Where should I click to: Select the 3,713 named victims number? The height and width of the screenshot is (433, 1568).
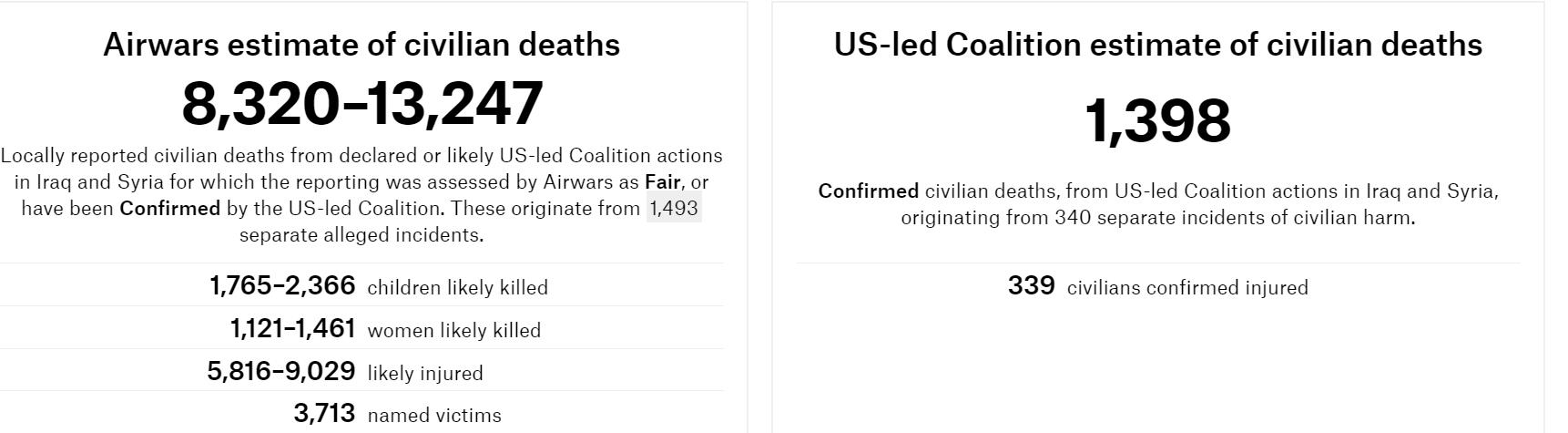click(324, 414)
